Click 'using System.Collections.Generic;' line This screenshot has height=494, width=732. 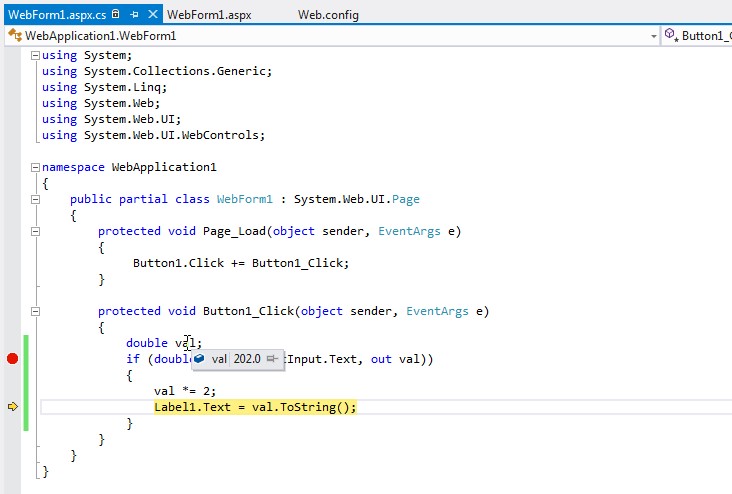[157, 71]
